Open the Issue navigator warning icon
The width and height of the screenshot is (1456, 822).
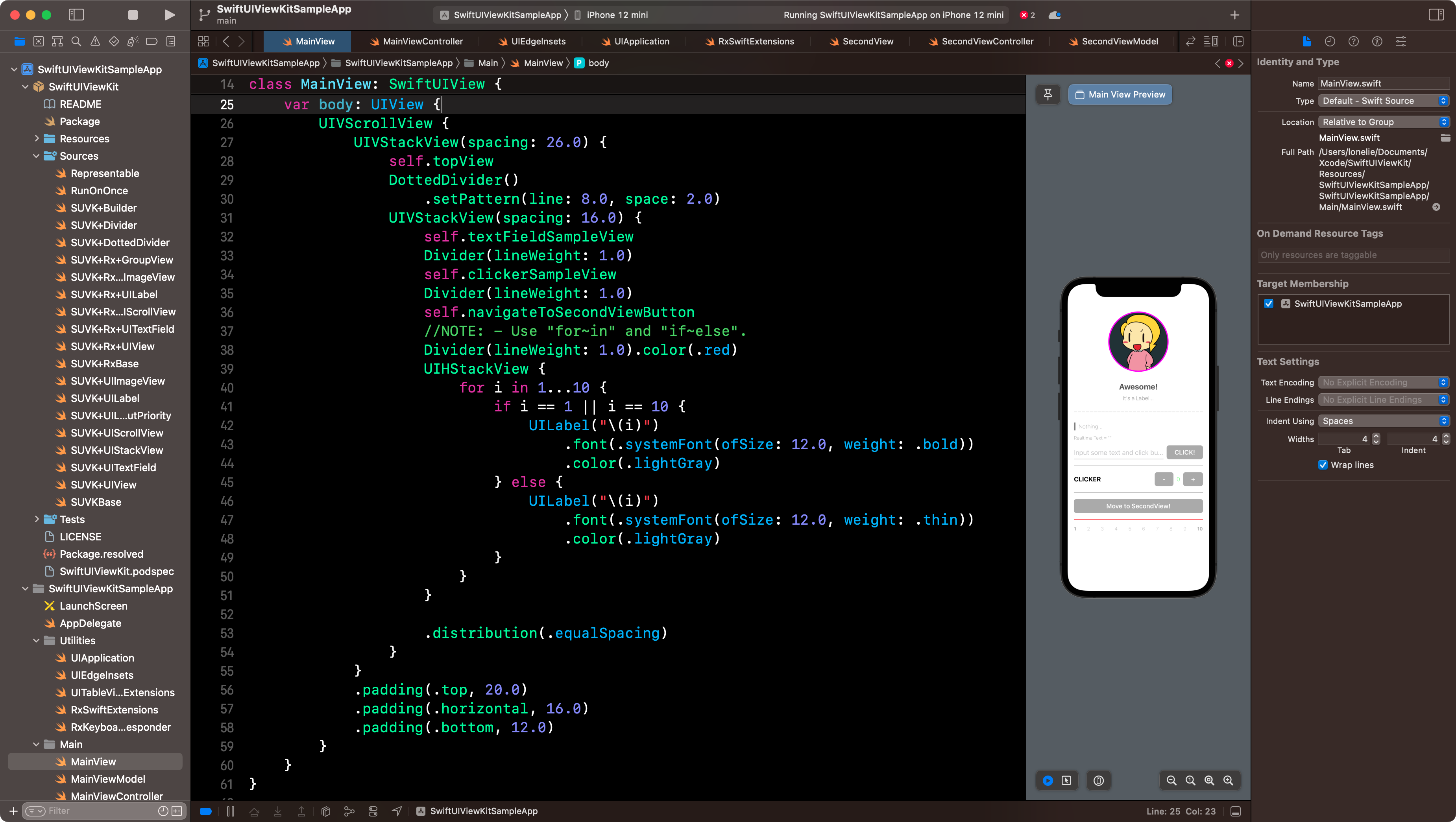click(96, 41)
